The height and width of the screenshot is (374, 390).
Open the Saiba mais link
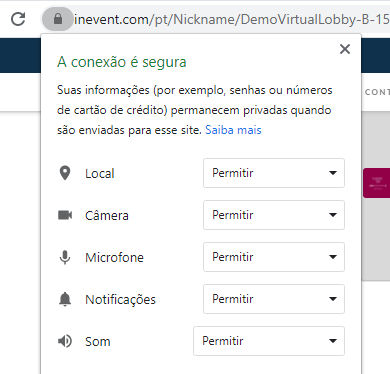233,130
